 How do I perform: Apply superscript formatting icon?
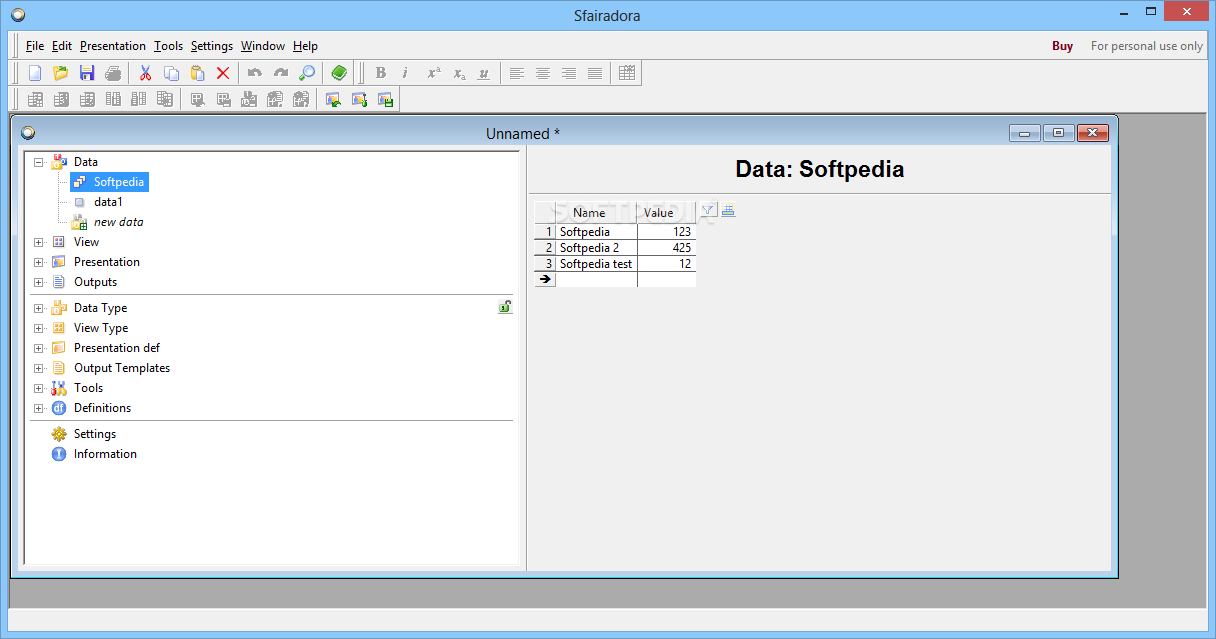[433, 73]
